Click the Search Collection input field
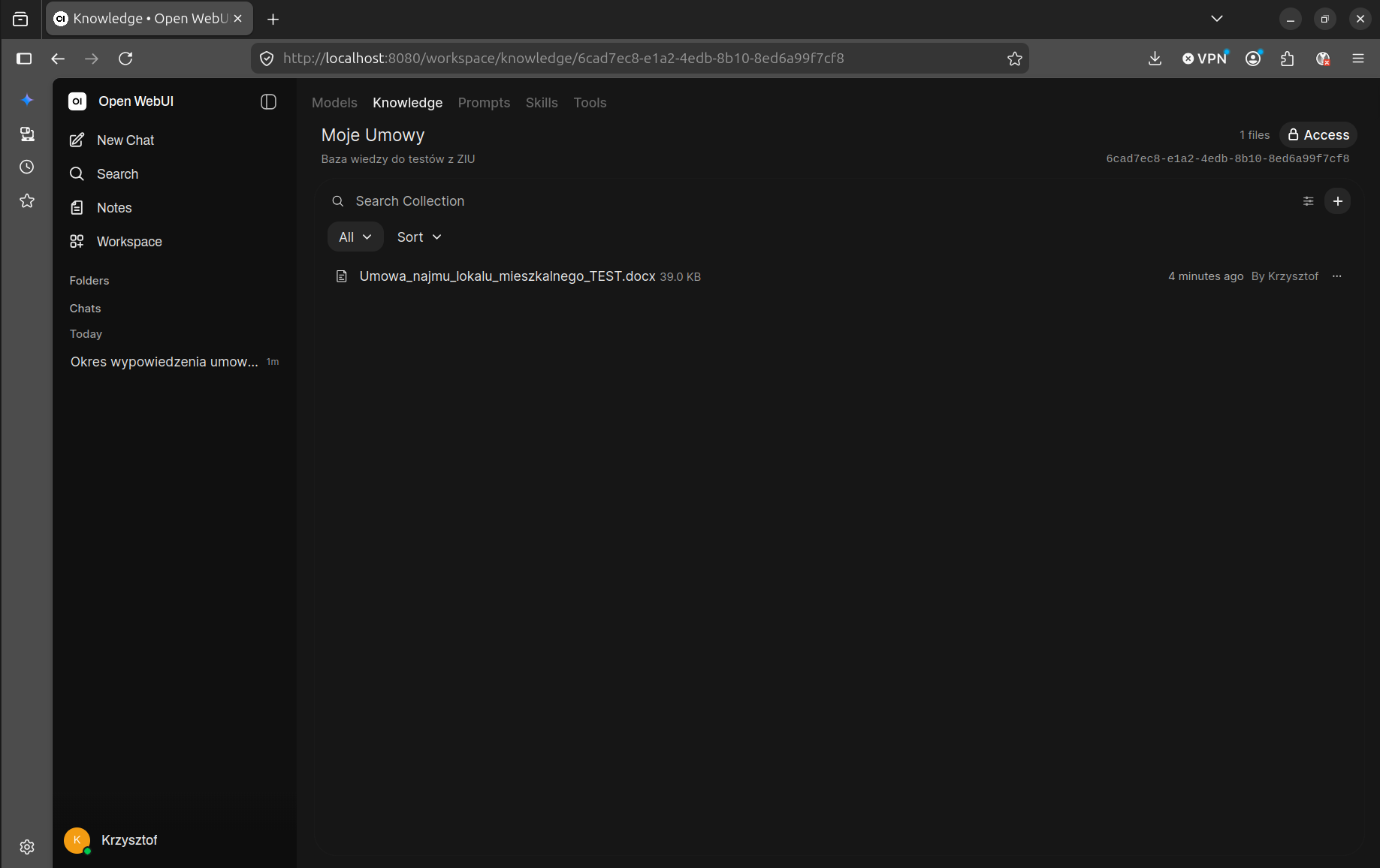 811,201
